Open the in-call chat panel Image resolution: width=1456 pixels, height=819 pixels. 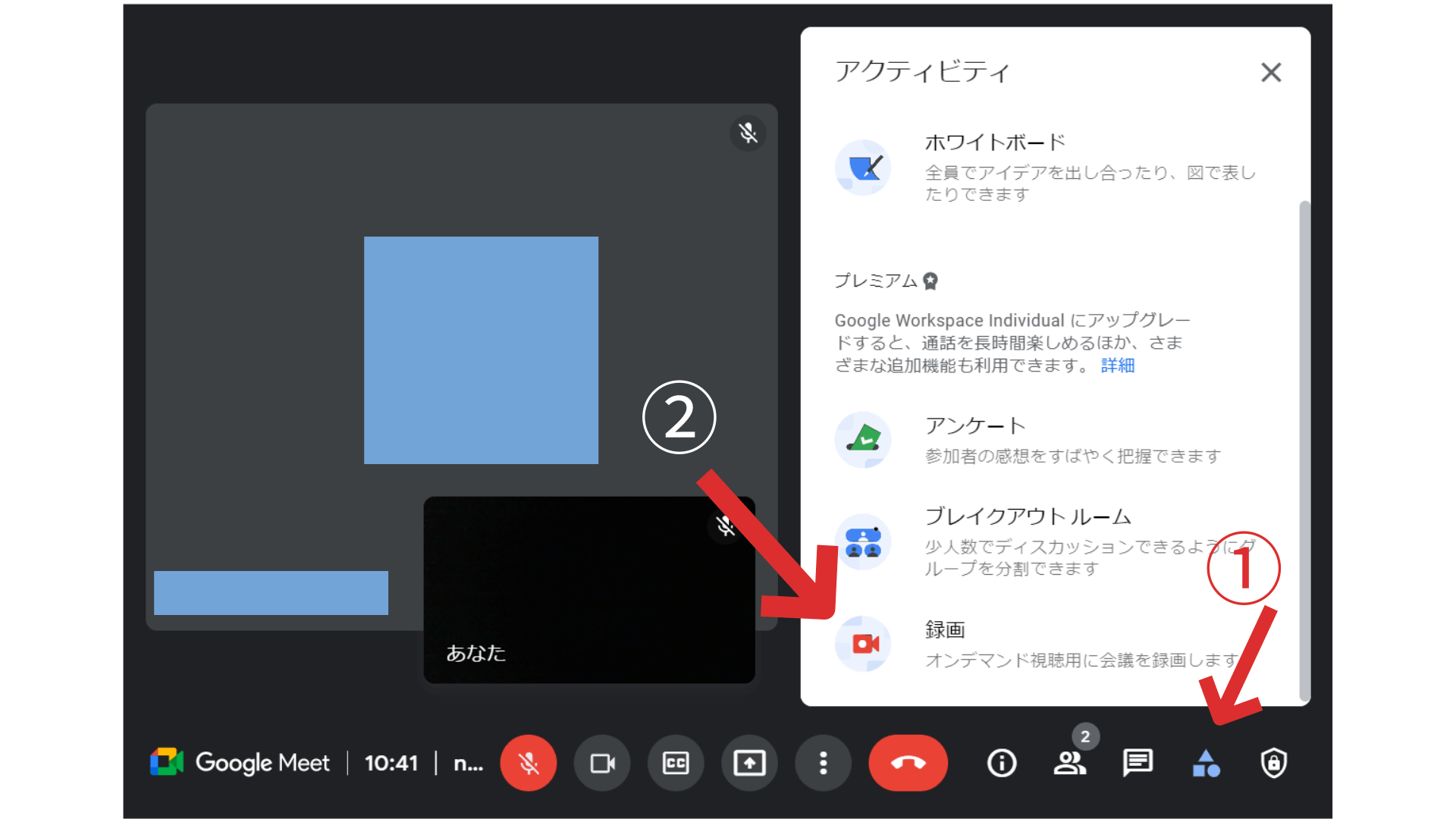pyautogui.click(x=1137, y=764)
